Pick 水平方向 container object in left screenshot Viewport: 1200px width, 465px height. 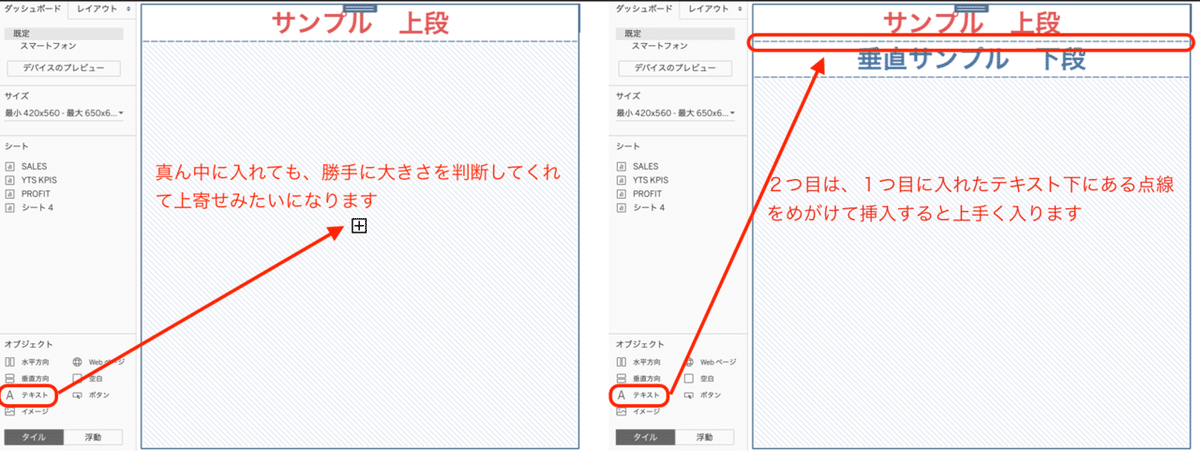(27, 362)
